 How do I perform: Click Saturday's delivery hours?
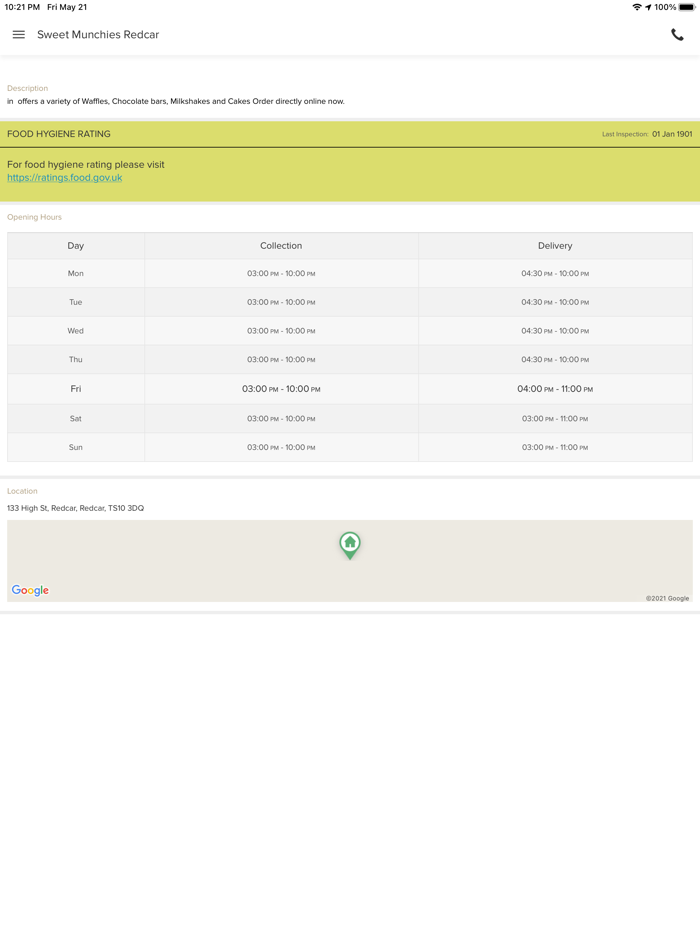point(555,419)
